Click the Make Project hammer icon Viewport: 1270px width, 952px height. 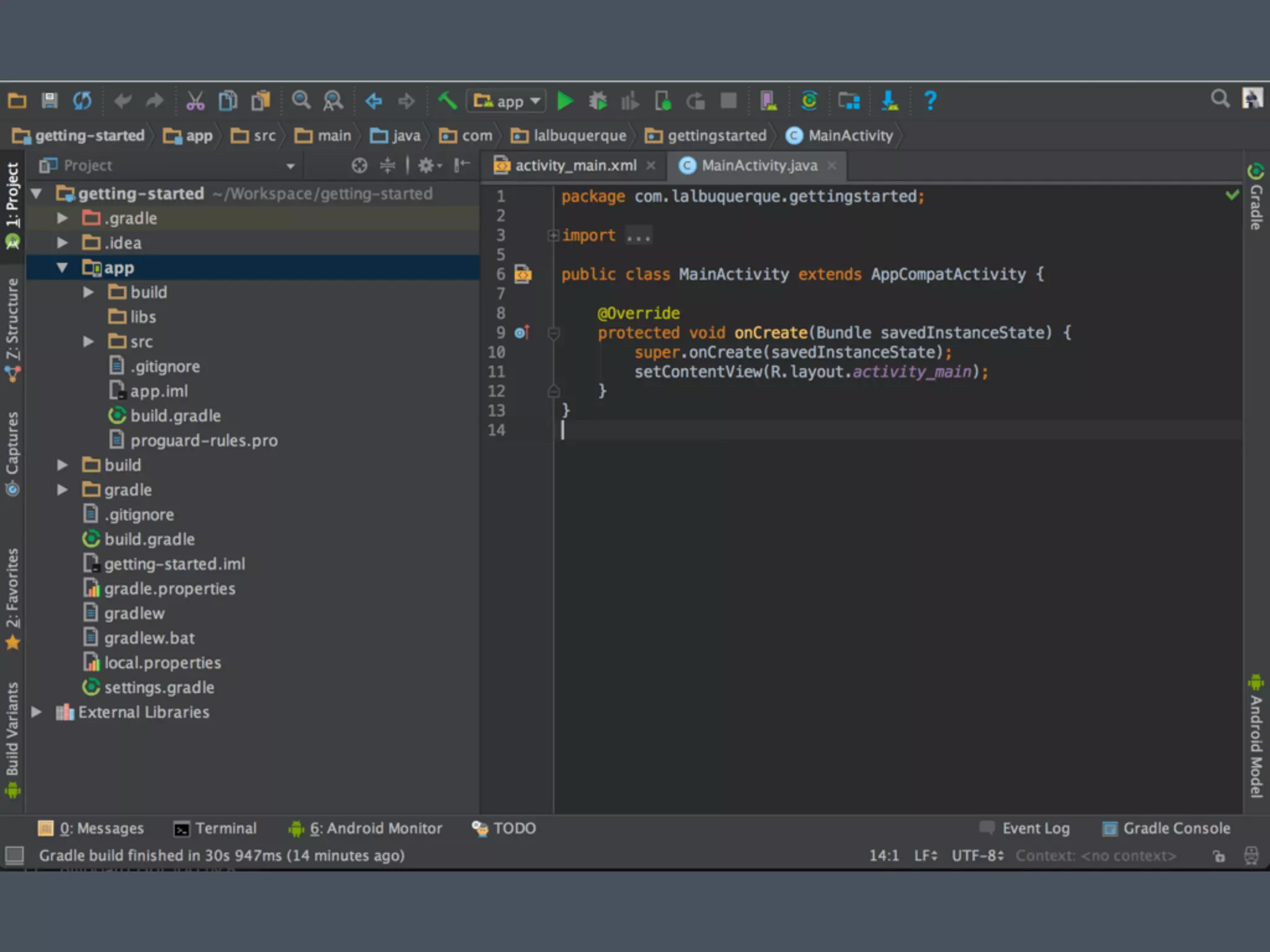pyautogui.click(x=447, y=100)
